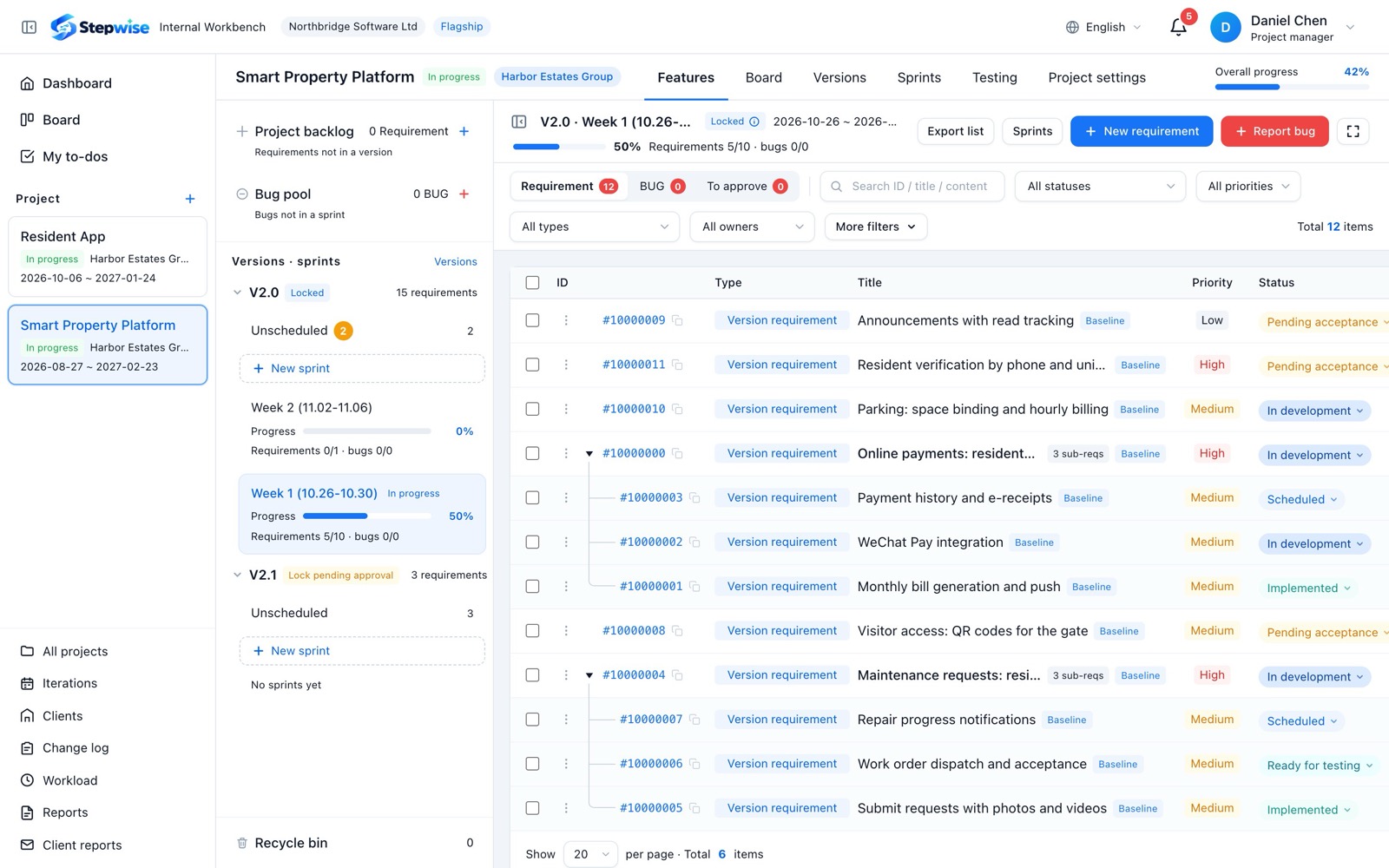Click Export list button
This screenshot has width=1389, height=868.
coord(955,131)
